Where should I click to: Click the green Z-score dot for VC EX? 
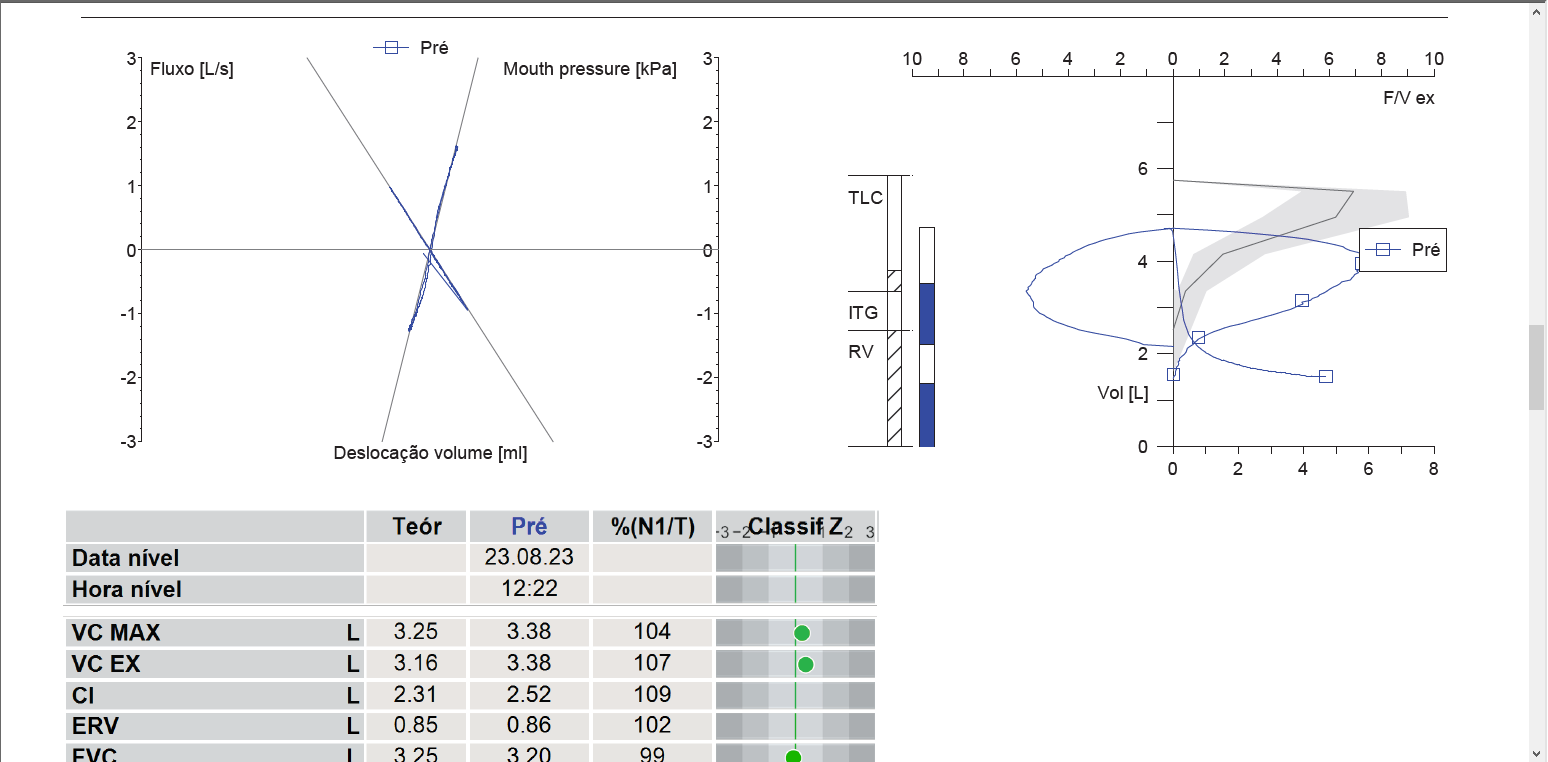(x=806, y=664)
